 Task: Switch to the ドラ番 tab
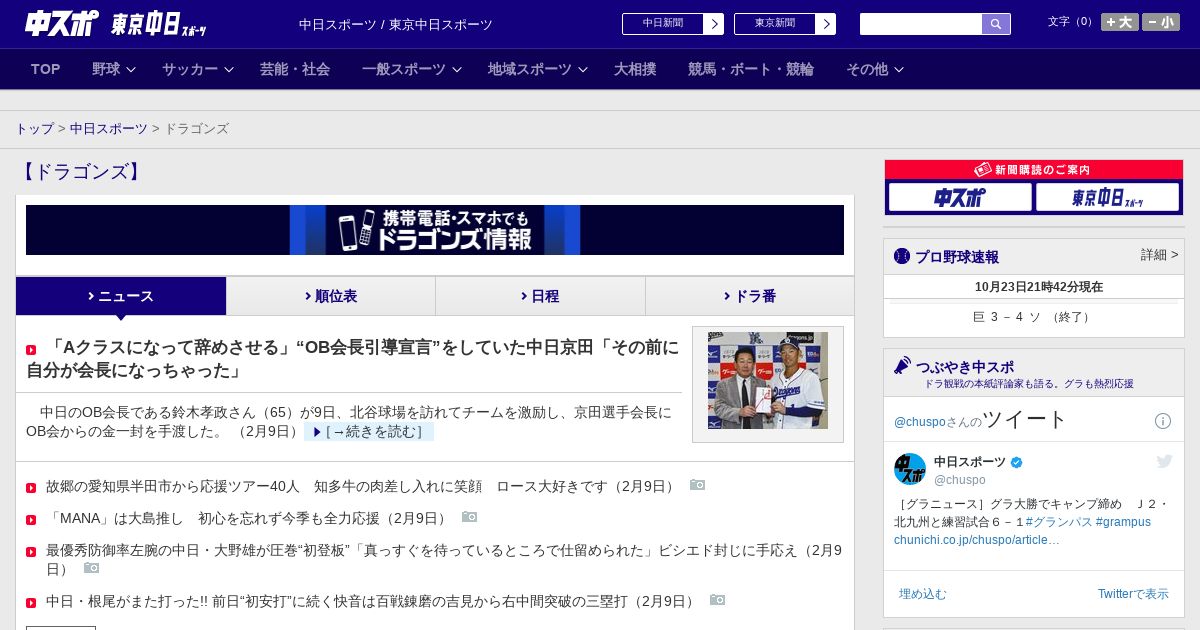[x=750, y=296]
